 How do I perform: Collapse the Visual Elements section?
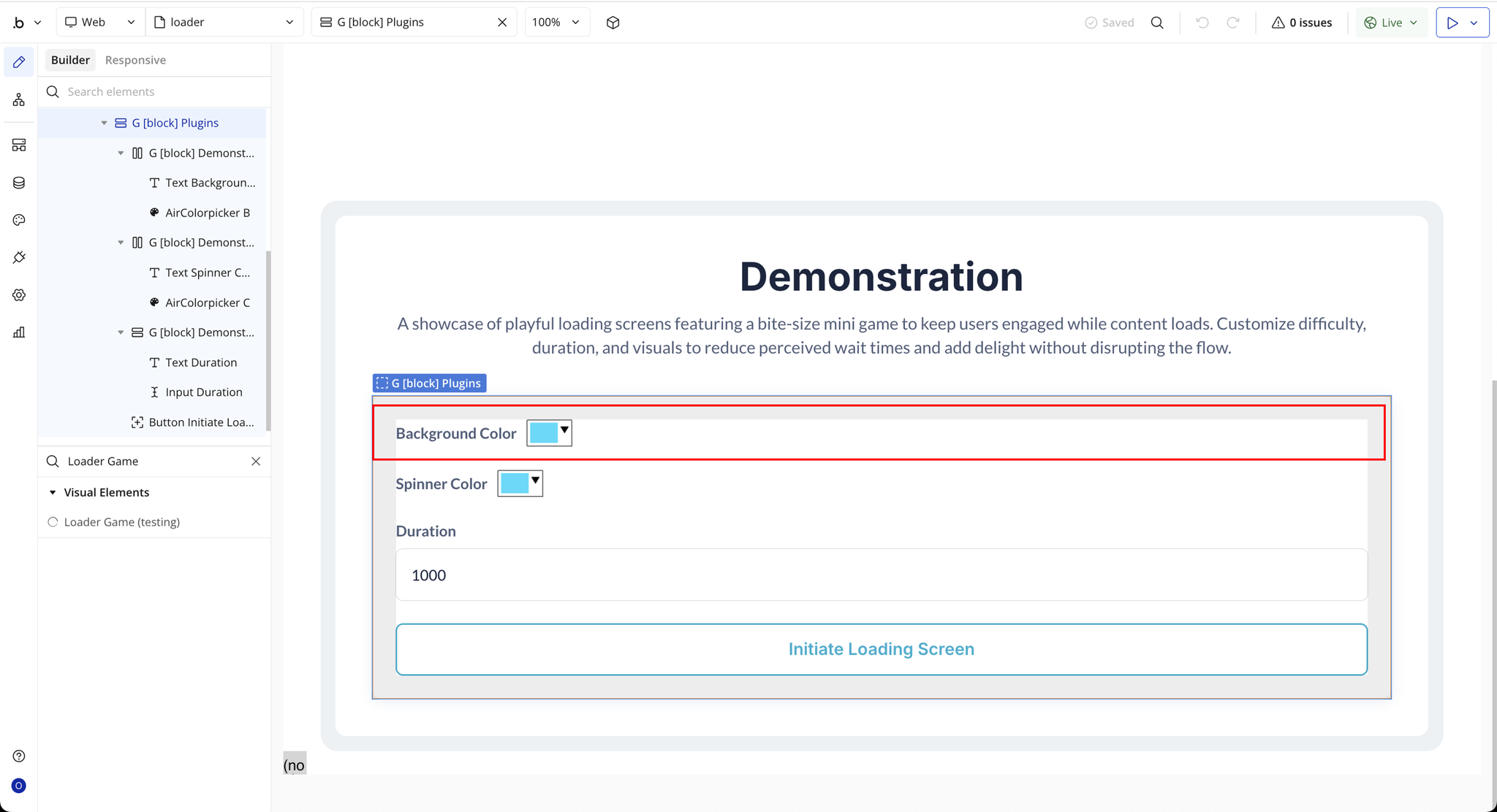53,493
